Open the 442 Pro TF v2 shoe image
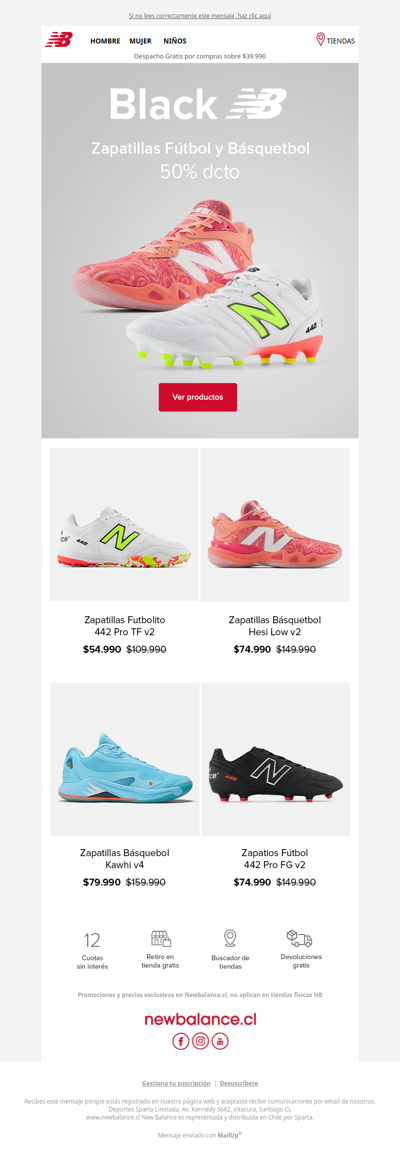The width and height of the screenshot is (400, 1157). click(124, 524)
